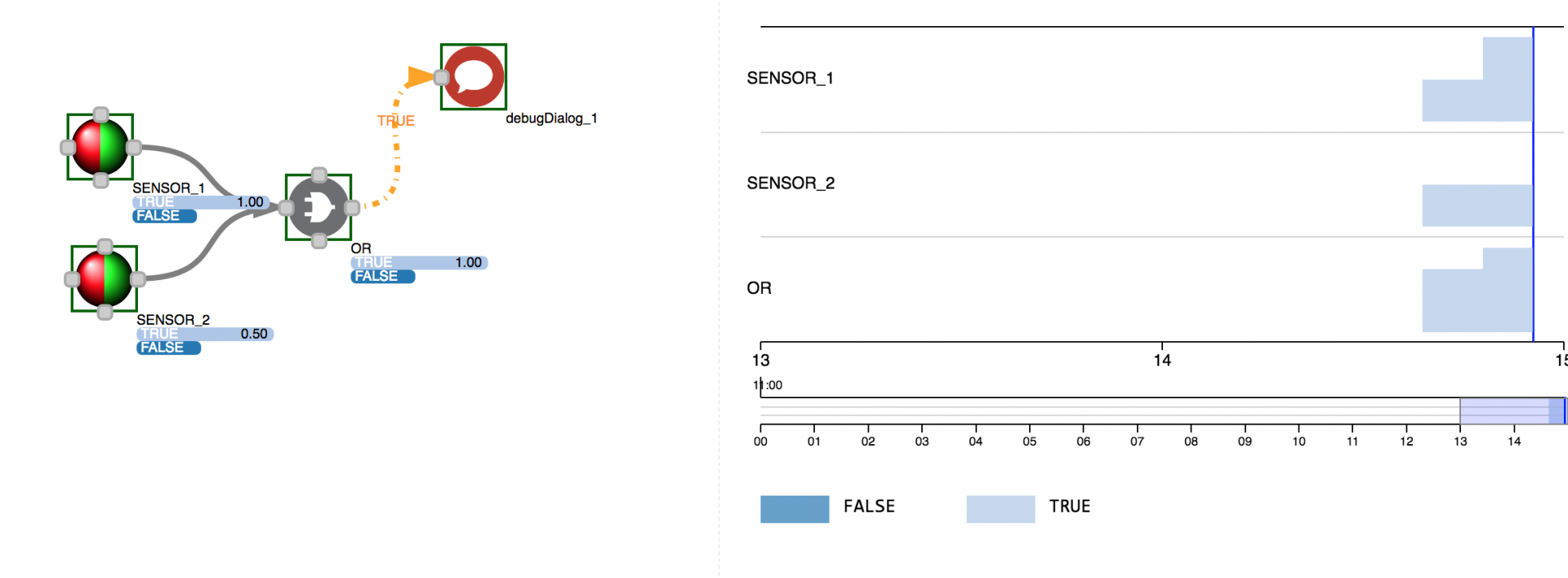Viewport: 1568px width, 578px height.
Task: Select the SENSOR_2 red-green sensor node
Action: point(104,278)
